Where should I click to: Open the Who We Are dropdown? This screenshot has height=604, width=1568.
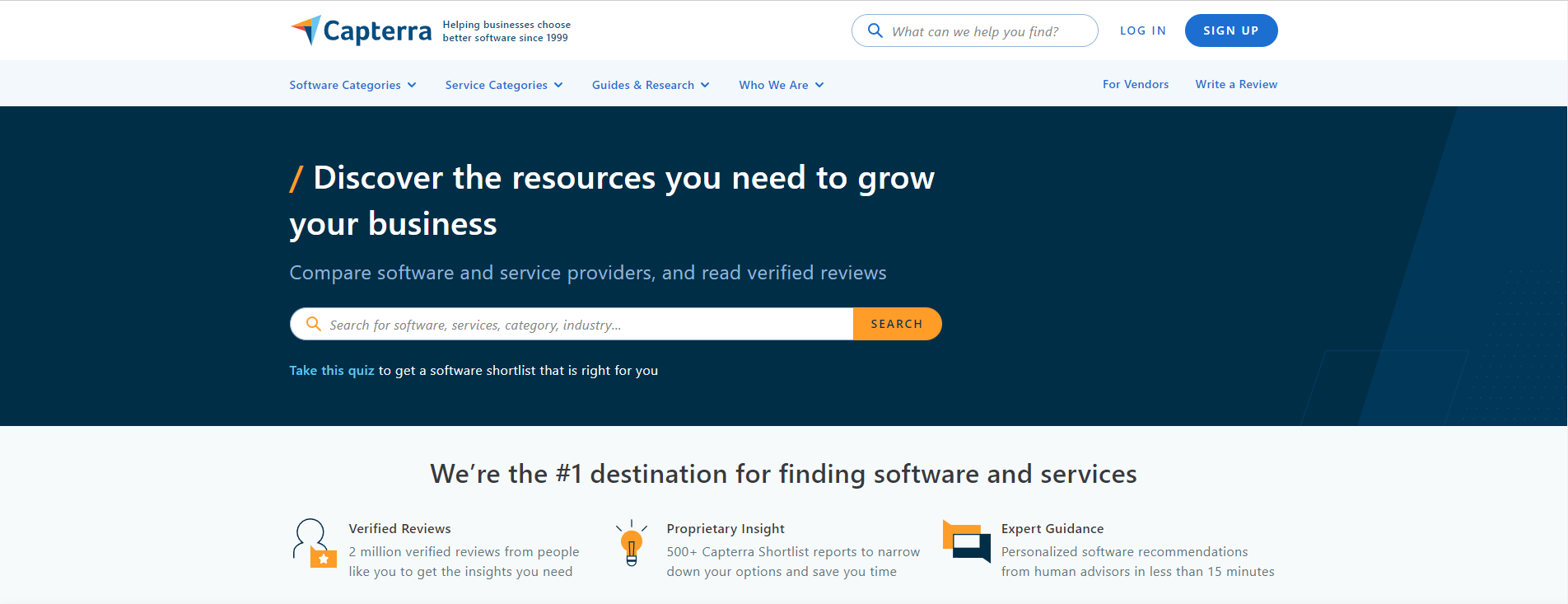781,85
